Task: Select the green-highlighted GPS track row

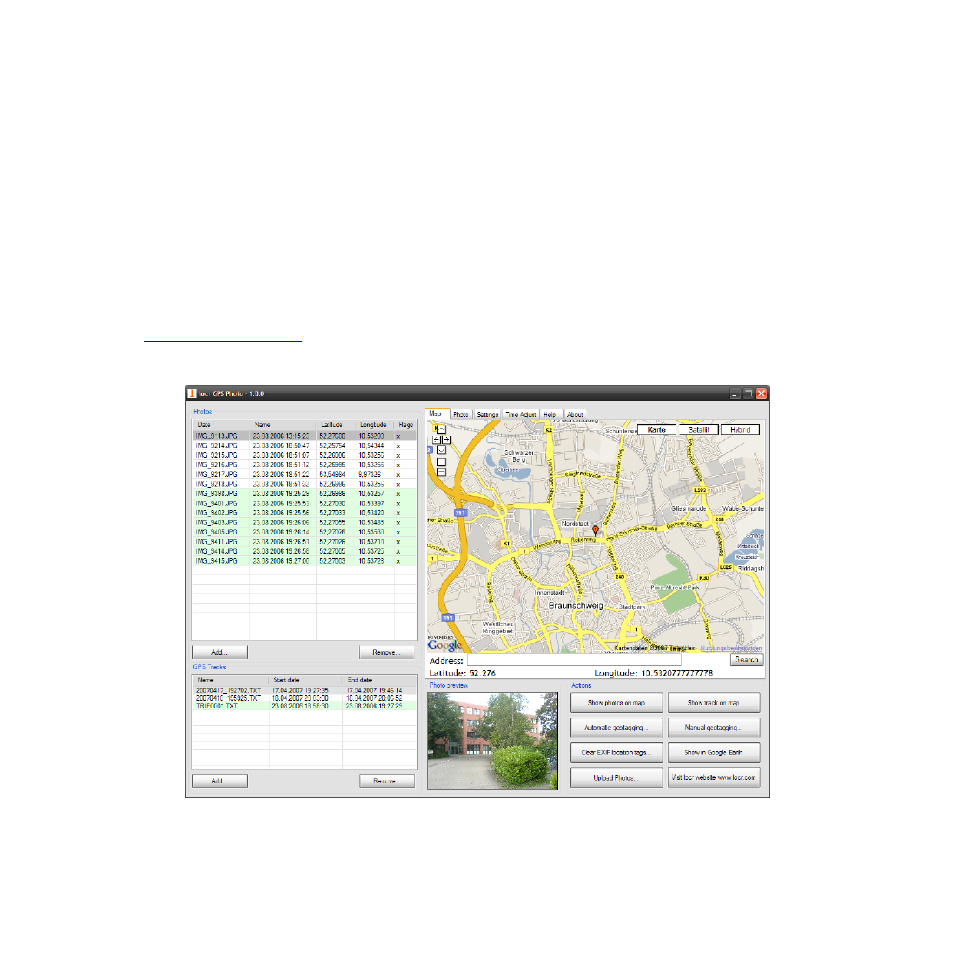Action: (305, 706)
